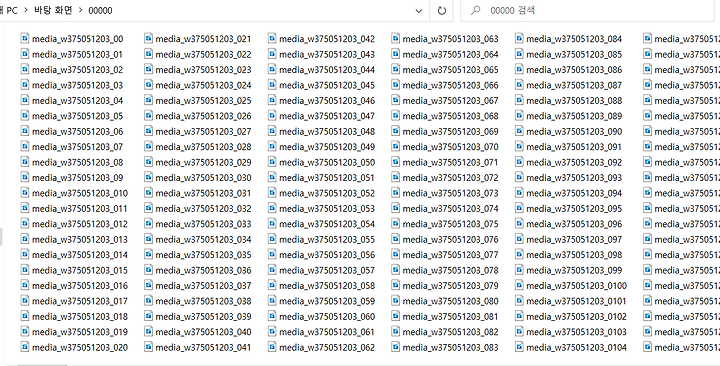Select file name media_w375051203_09
Image resolution: width=720 pixels, height=366 pixels.
[x=78, y=178]
